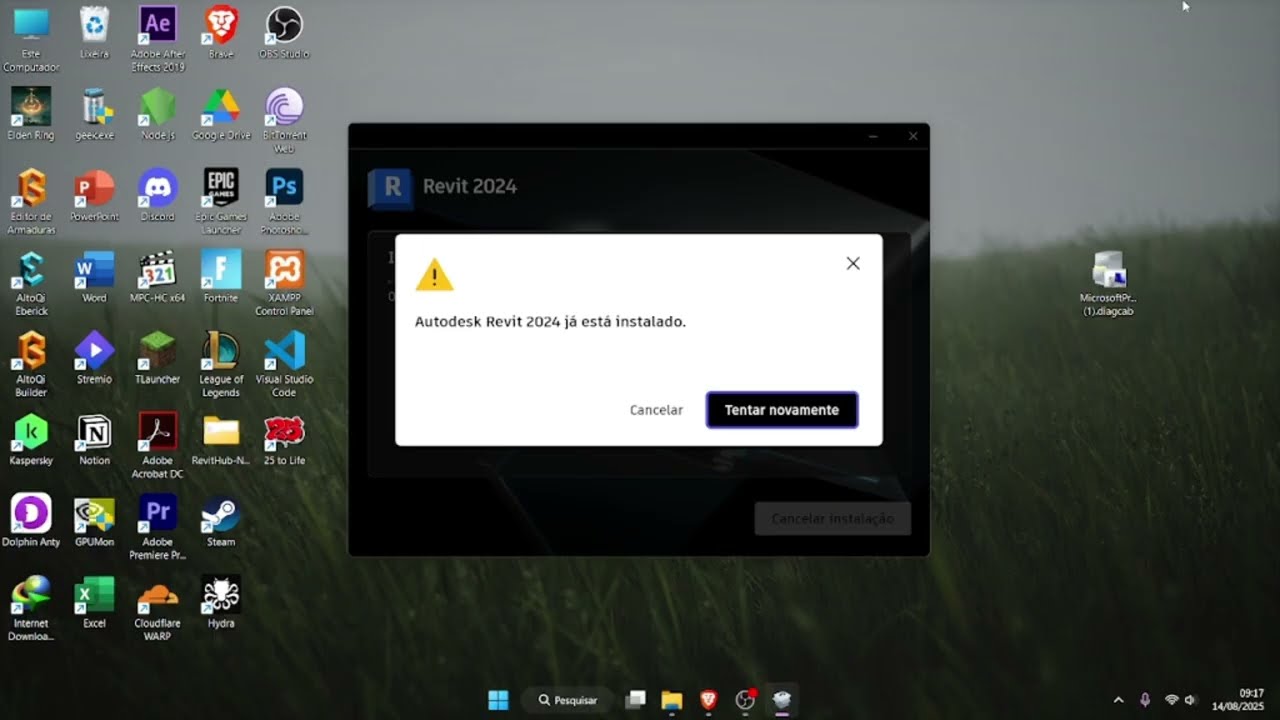Select the Hydra desktop shortcut
This screenshot has height=720, width=1280.
coord(221,603)
